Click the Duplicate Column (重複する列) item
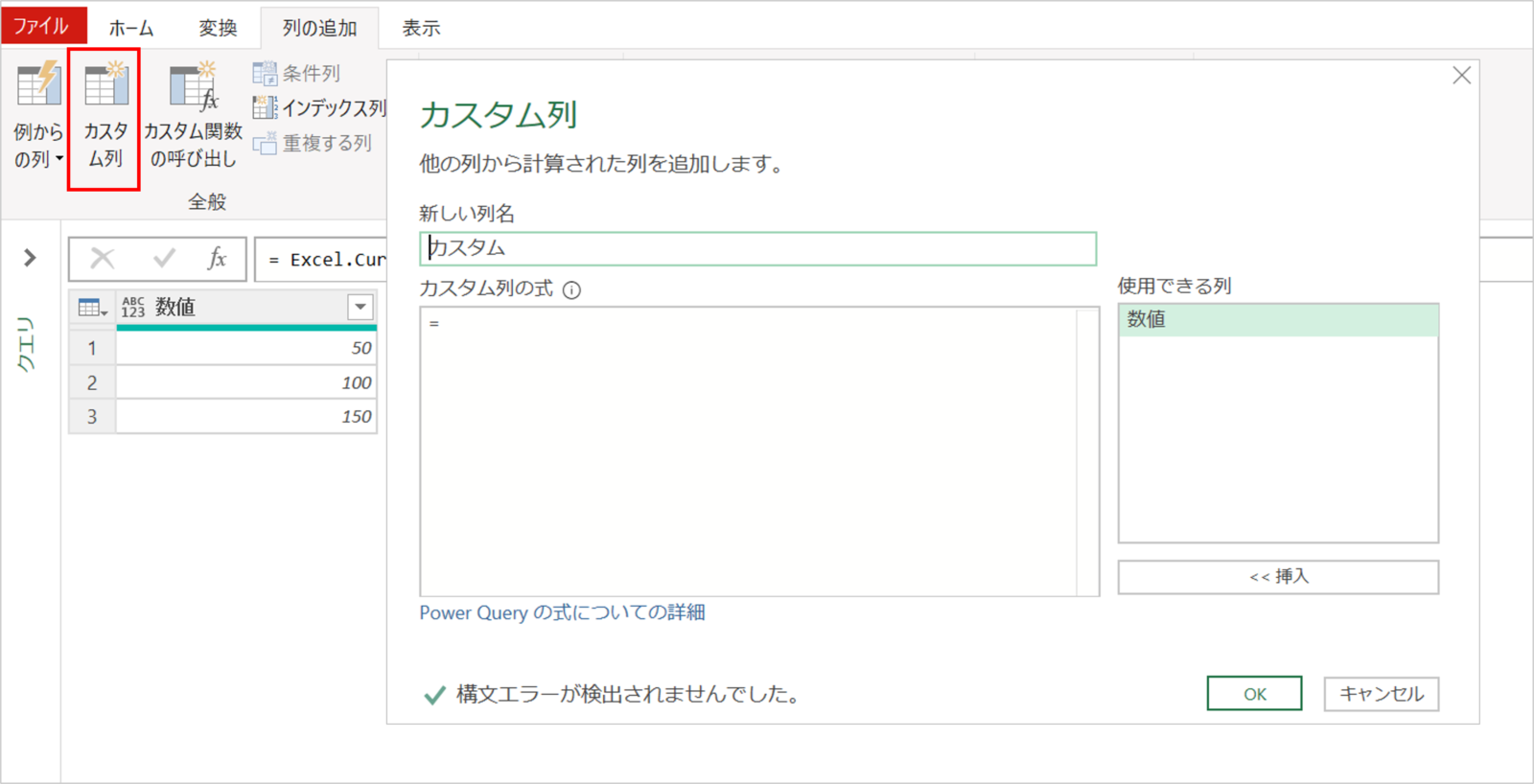 312,143
